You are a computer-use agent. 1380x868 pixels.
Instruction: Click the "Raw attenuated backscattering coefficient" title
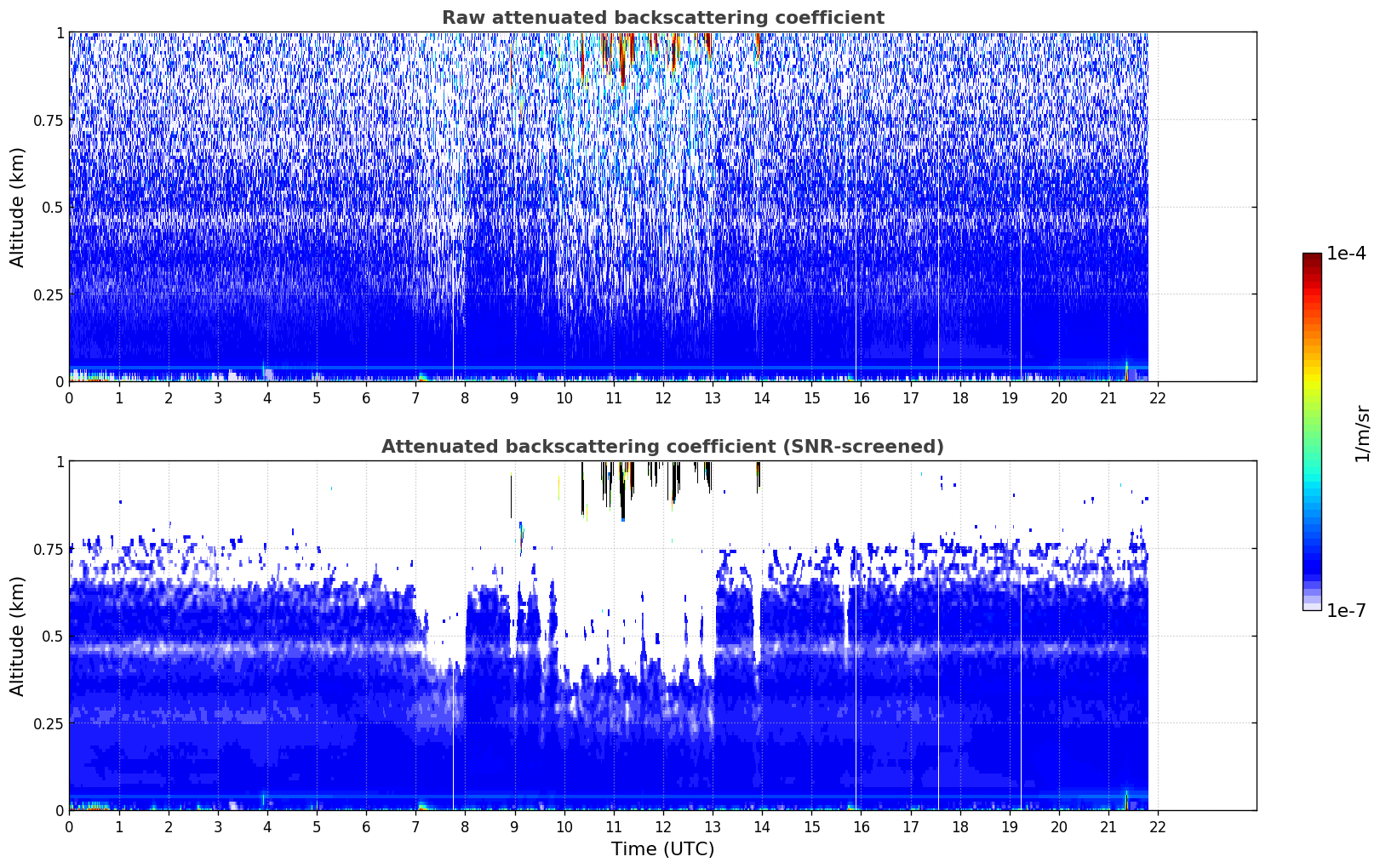[x=662, y=18]
